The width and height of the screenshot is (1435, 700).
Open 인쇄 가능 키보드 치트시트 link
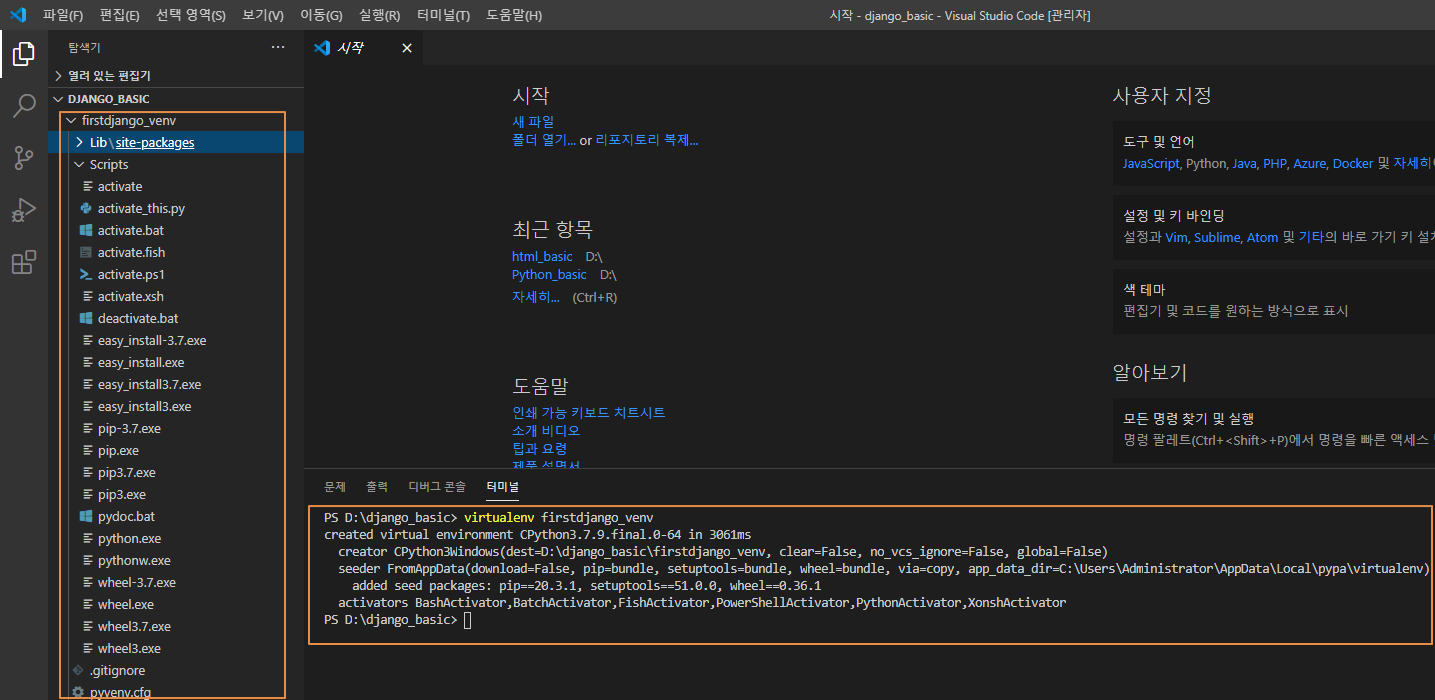(589, 412)
